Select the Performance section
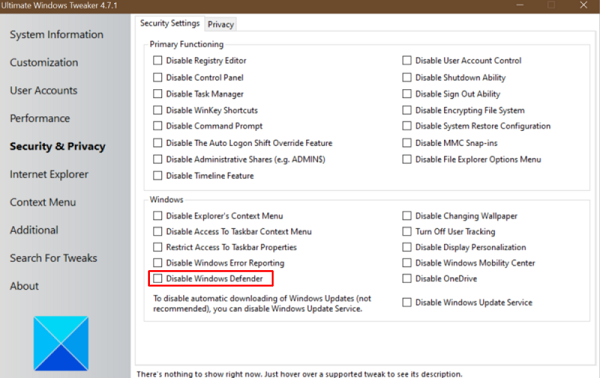The width and height of the screenshot is (600, 378). pos(40,118)
